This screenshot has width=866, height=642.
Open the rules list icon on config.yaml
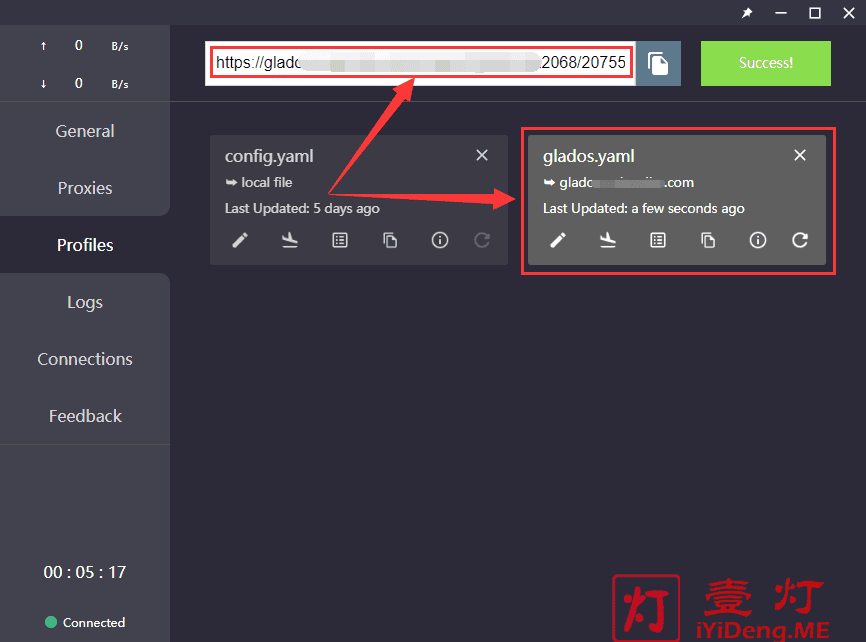(x=340, y=240)
